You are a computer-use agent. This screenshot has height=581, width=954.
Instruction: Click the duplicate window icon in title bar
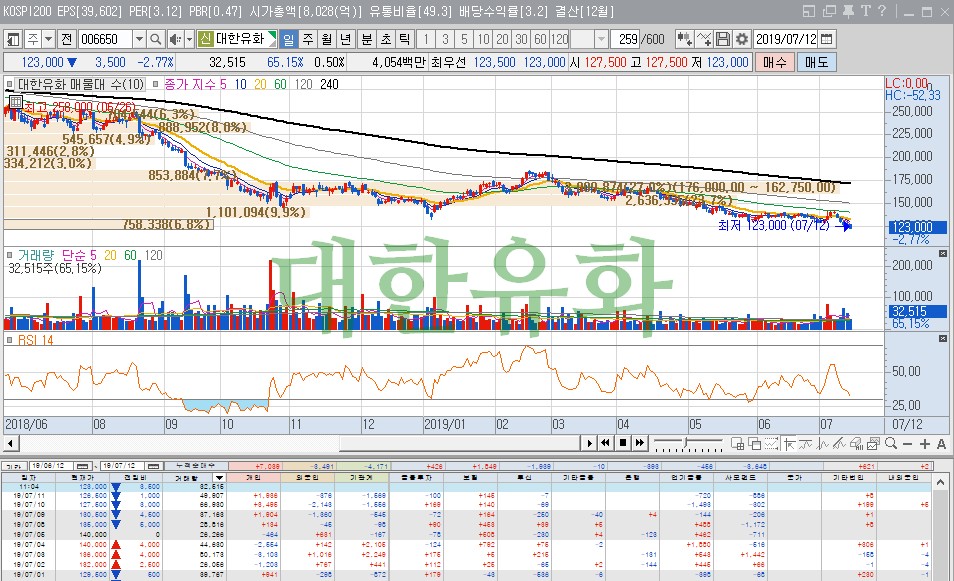pos(829,11)
